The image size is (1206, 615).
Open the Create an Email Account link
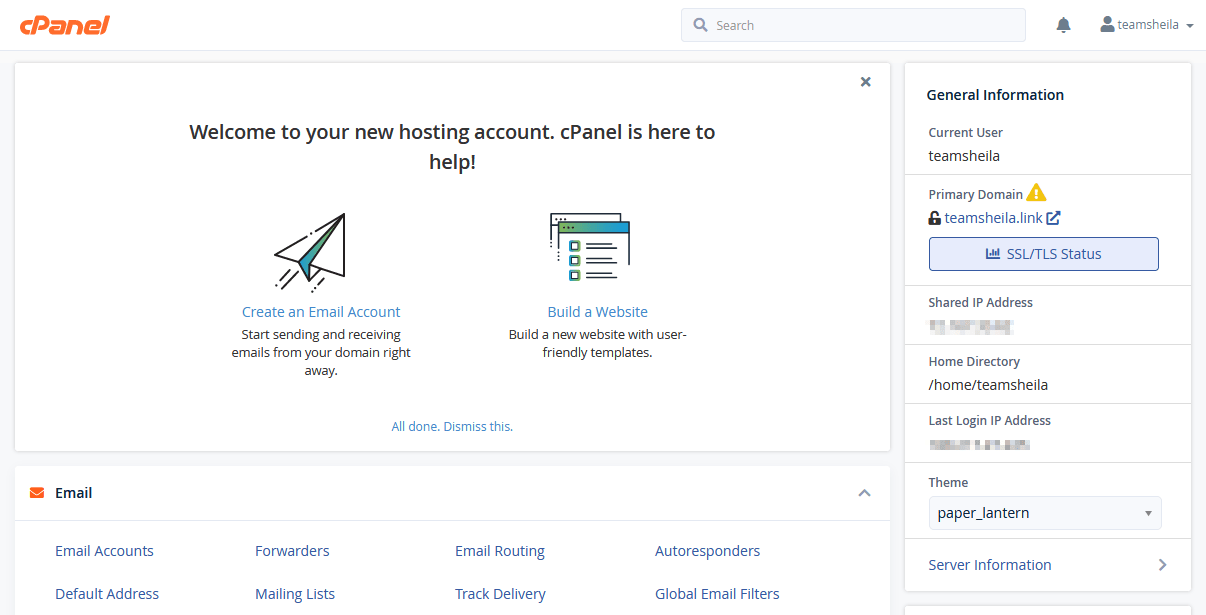click(x=321, y=312)
